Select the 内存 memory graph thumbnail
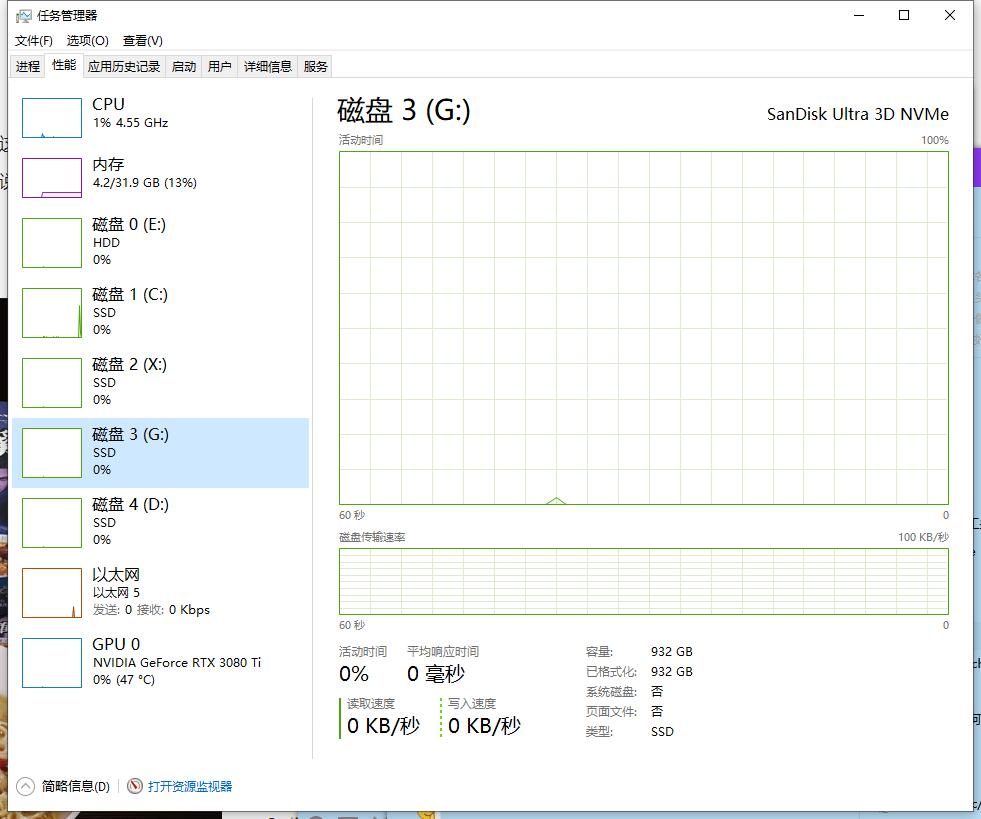The height and width of the screenshot is (819, 981). pyautogui.click(x=52, y=178)
